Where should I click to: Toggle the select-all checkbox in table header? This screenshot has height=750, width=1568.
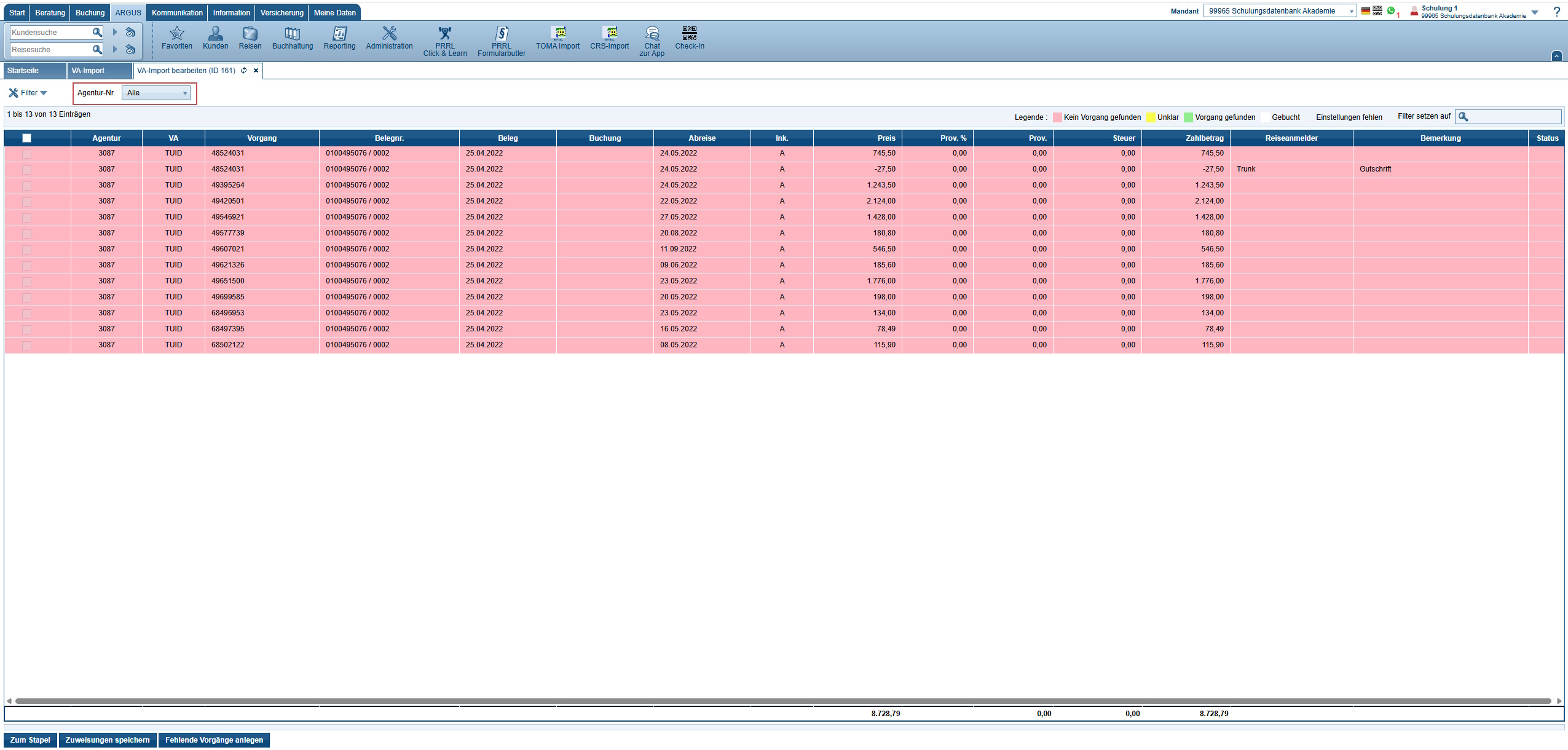point(26,138)
